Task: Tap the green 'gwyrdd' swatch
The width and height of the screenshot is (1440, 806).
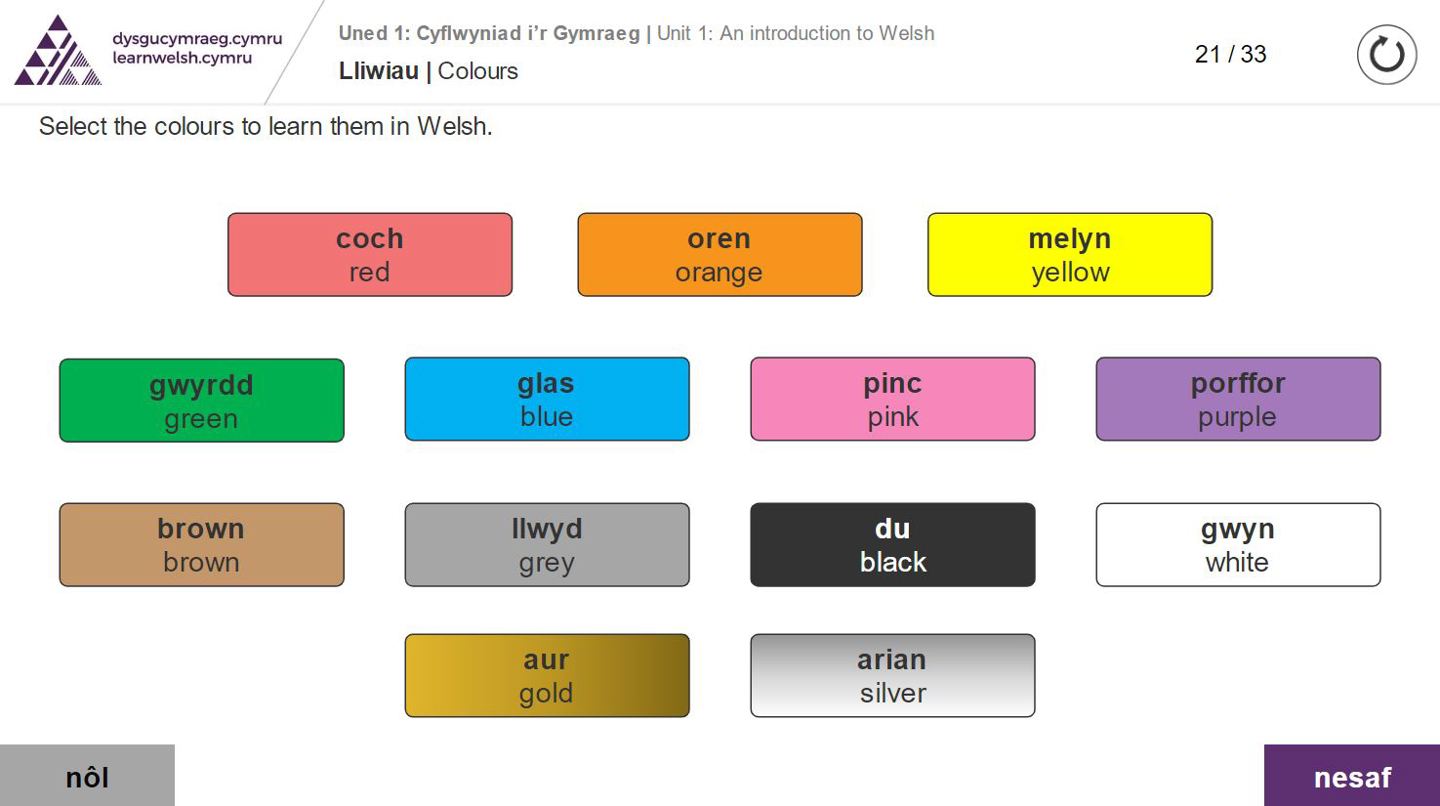Action: [x=201, y=400]
